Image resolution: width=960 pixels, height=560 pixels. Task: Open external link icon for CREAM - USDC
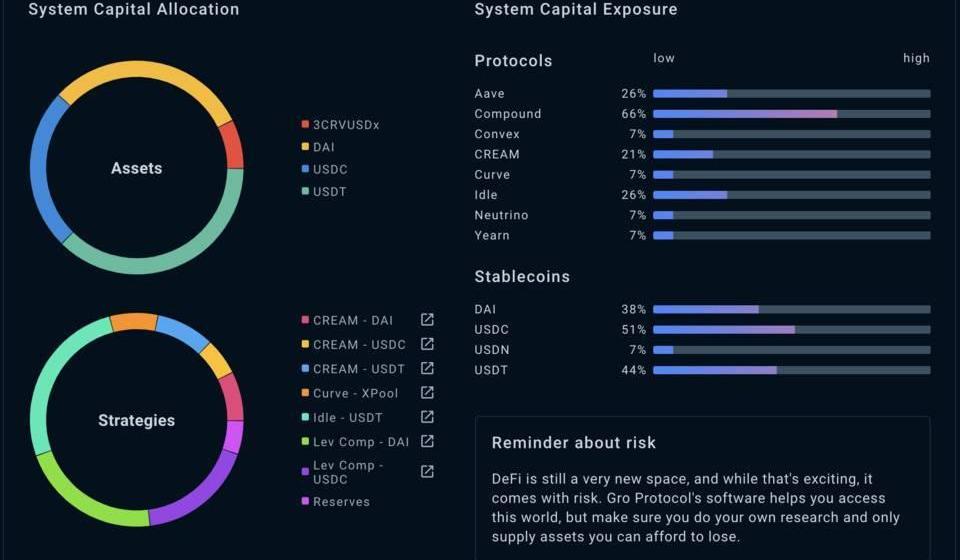(427, 344)
